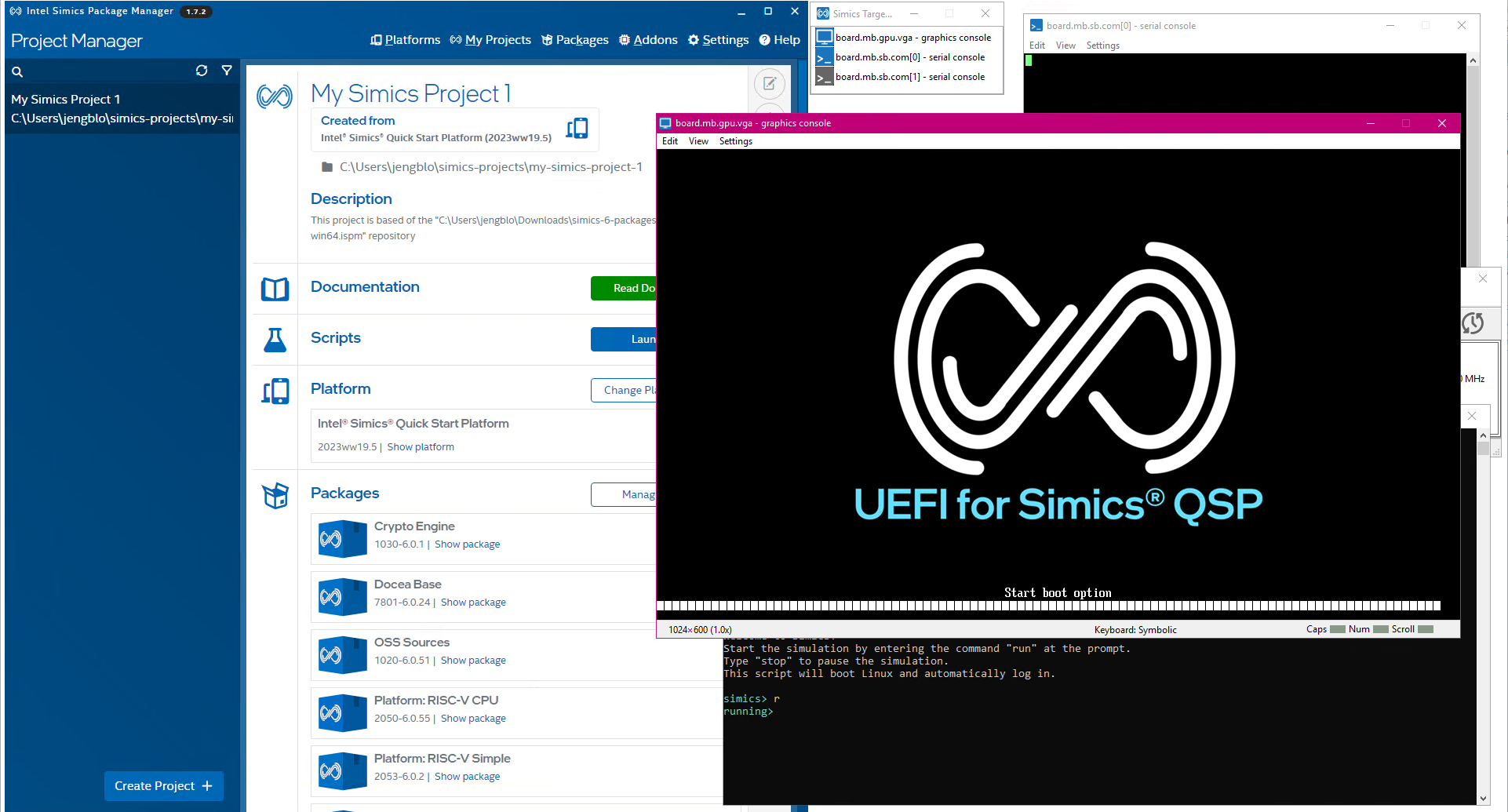Click the Crypto Engine package icon
This screenshot has width=1508, height=812.
pos(342,539)
